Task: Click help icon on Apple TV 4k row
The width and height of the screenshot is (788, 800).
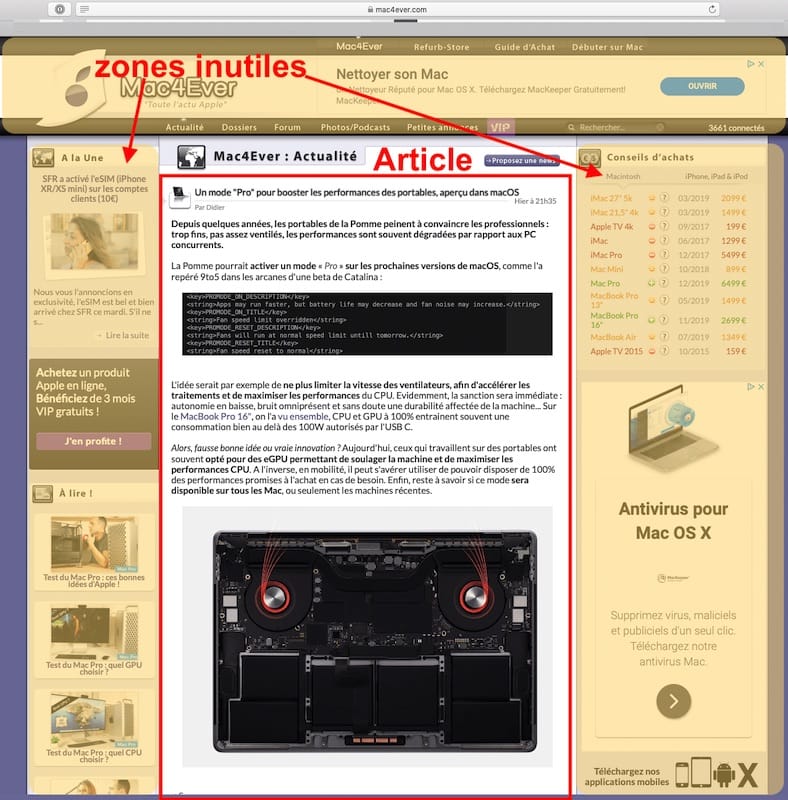Action: [x=664, y=226]
